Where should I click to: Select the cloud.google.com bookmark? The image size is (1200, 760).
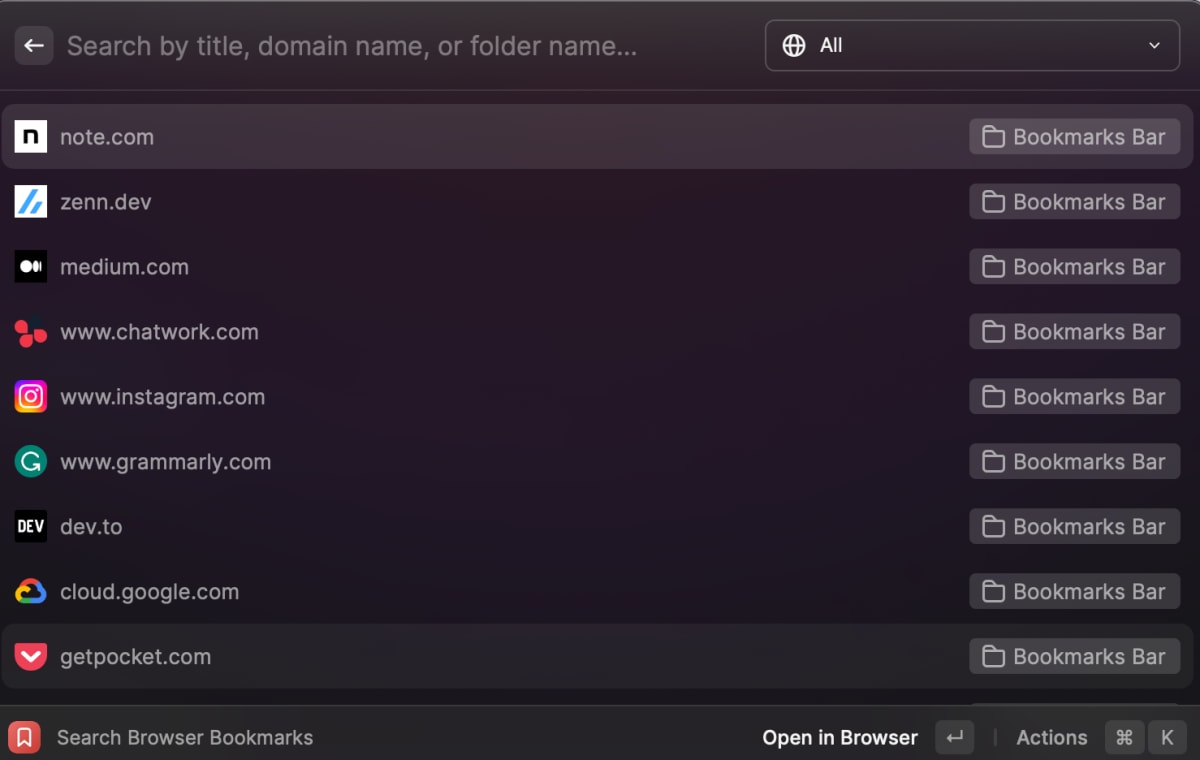[x=597, y=592]
